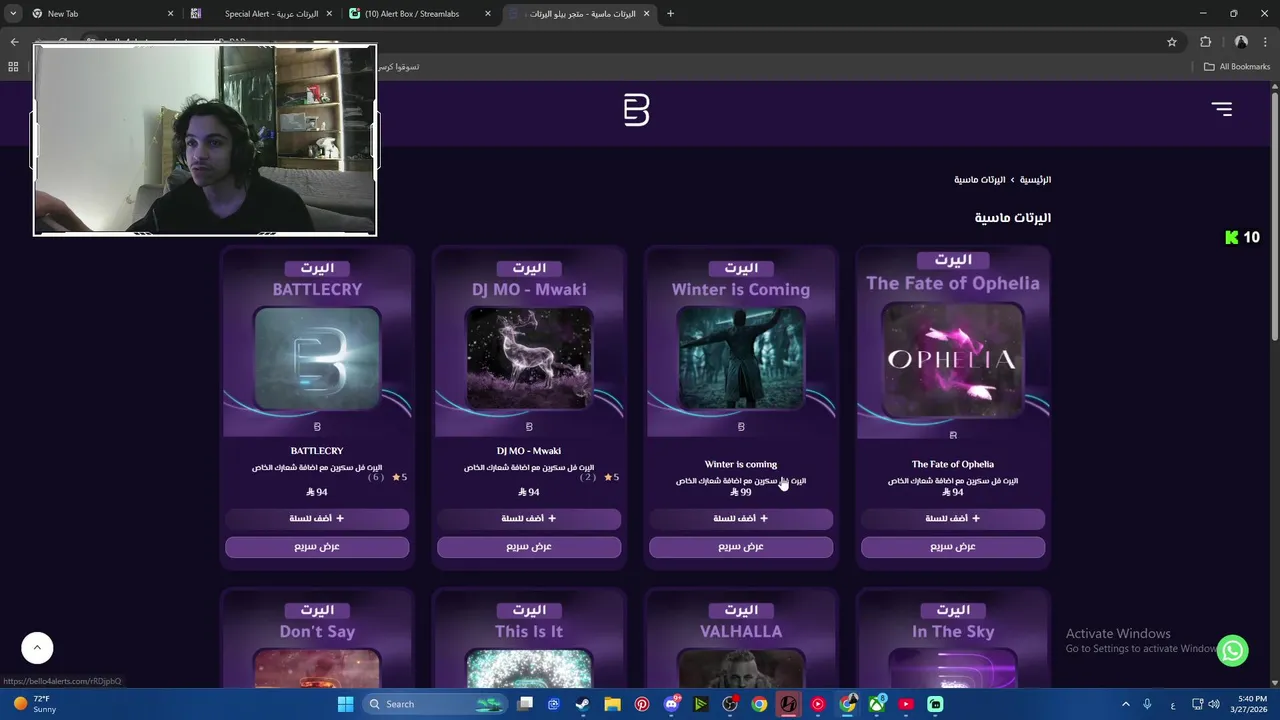Go back with the browser back arrow

click(x=14, y=42)
